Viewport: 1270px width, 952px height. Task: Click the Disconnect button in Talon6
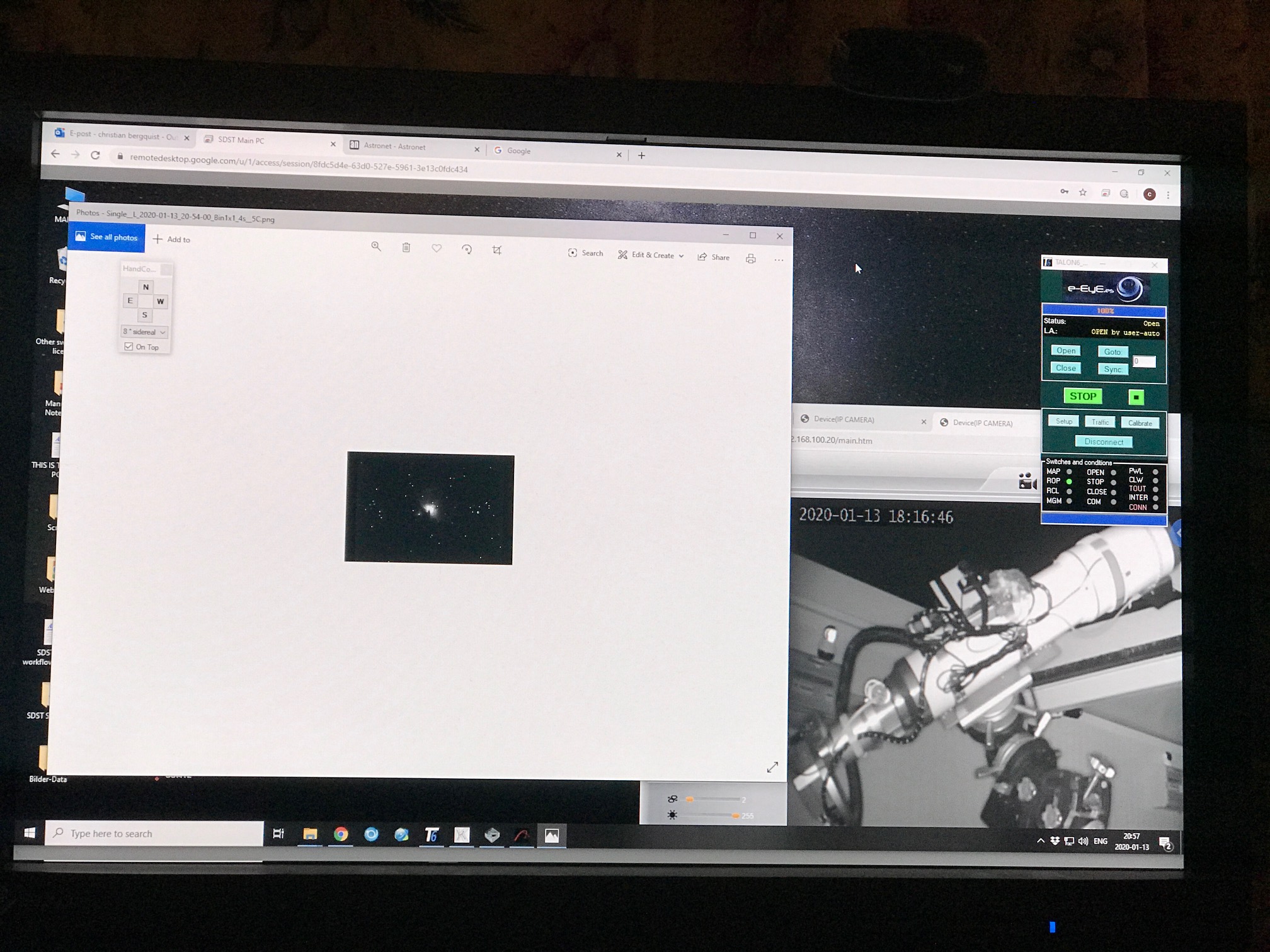pos(1104,442)
